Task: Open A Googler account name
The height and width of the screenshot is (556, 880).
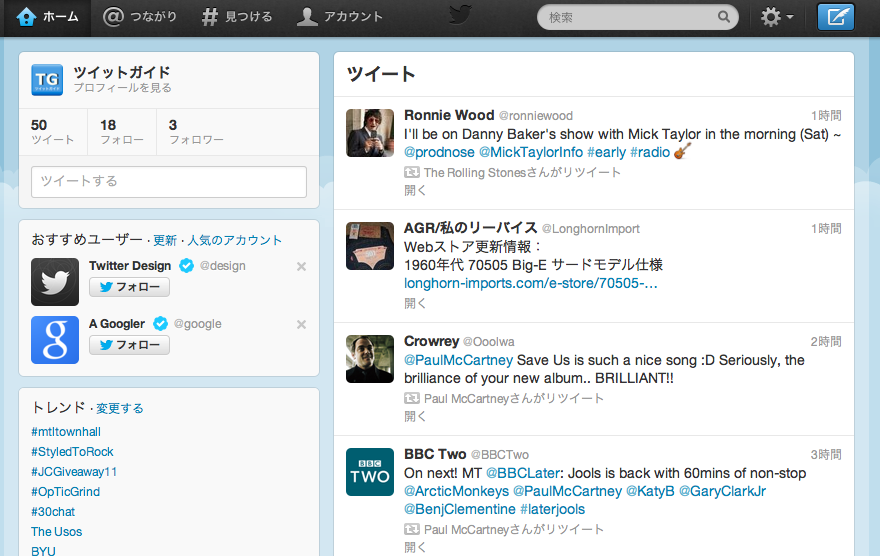Action: 117,324
